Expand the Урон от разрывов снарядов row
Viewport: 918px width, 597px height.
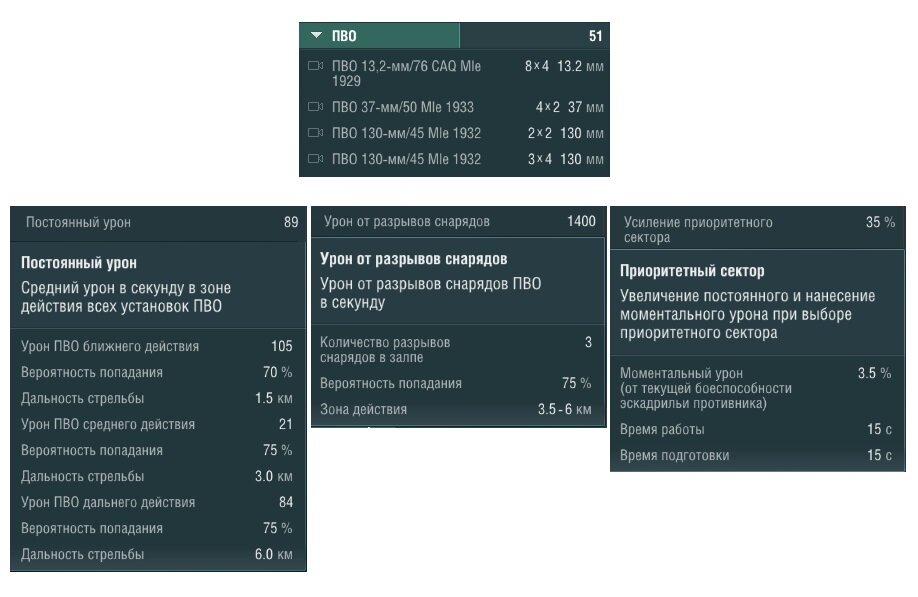tap(458, 221)
